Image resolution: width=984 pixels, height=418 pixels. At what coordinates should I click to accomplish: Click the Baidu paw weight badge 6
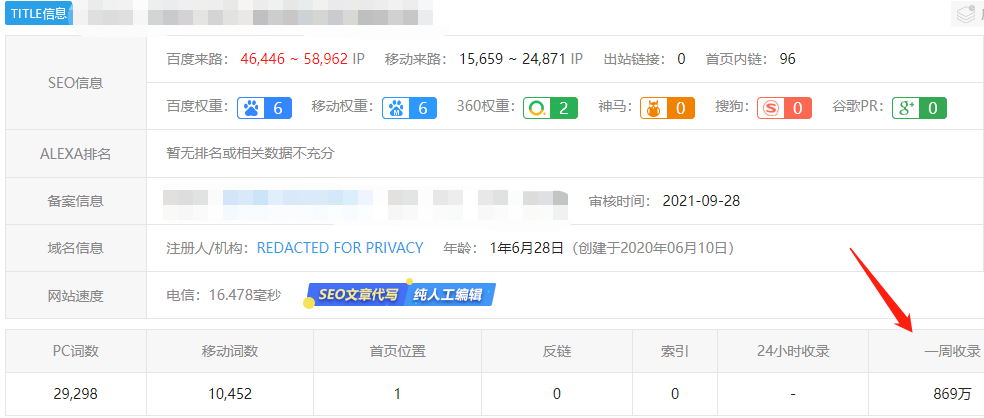pyautogui.click(x=264, y=108)
